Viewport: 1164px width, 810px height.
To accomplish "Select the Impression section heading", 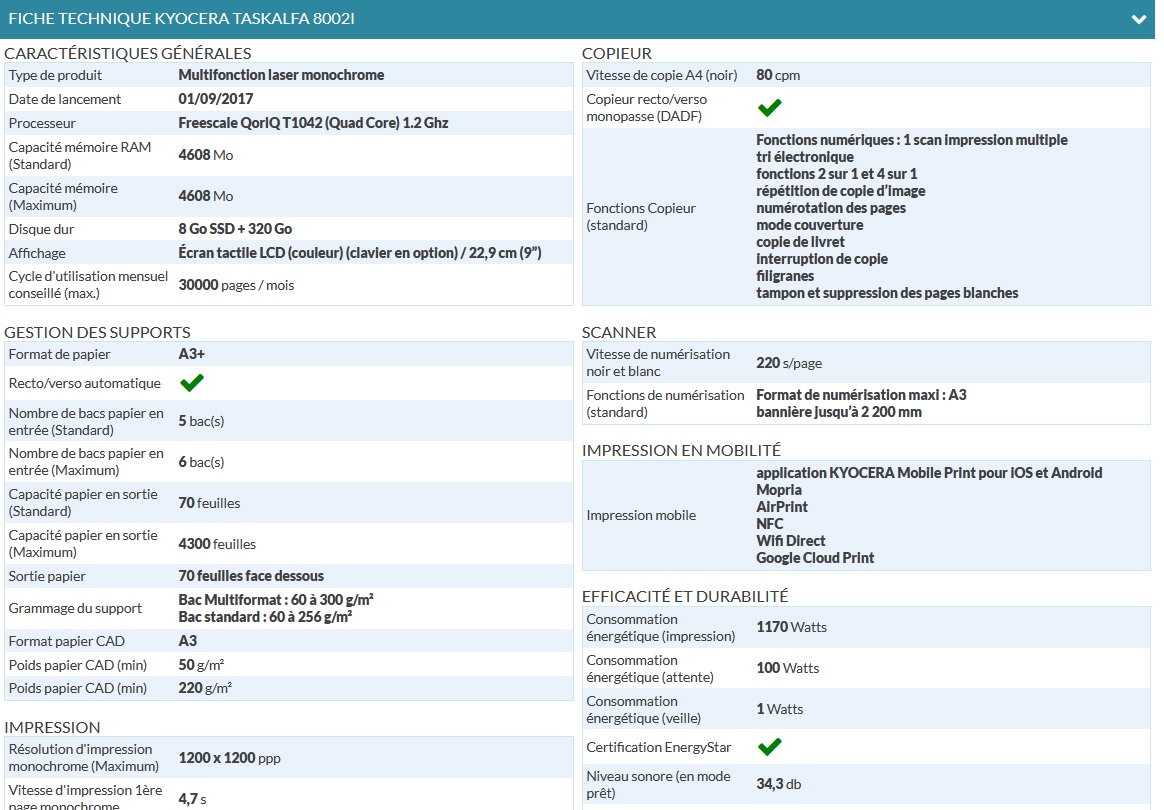I will point(52,728).
